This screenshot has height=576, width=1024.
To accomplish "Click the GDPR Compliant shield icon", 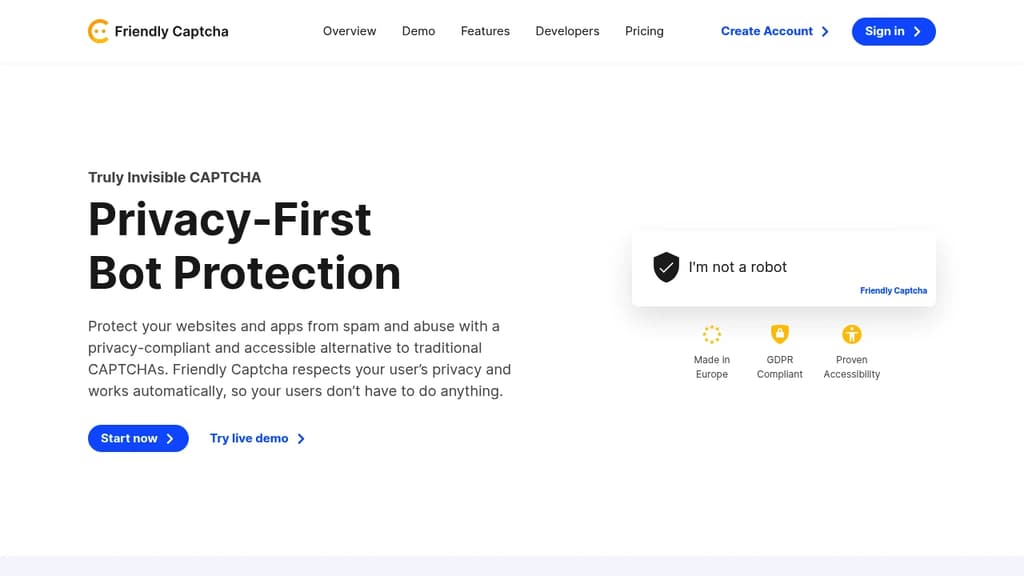I will point(780,334).
